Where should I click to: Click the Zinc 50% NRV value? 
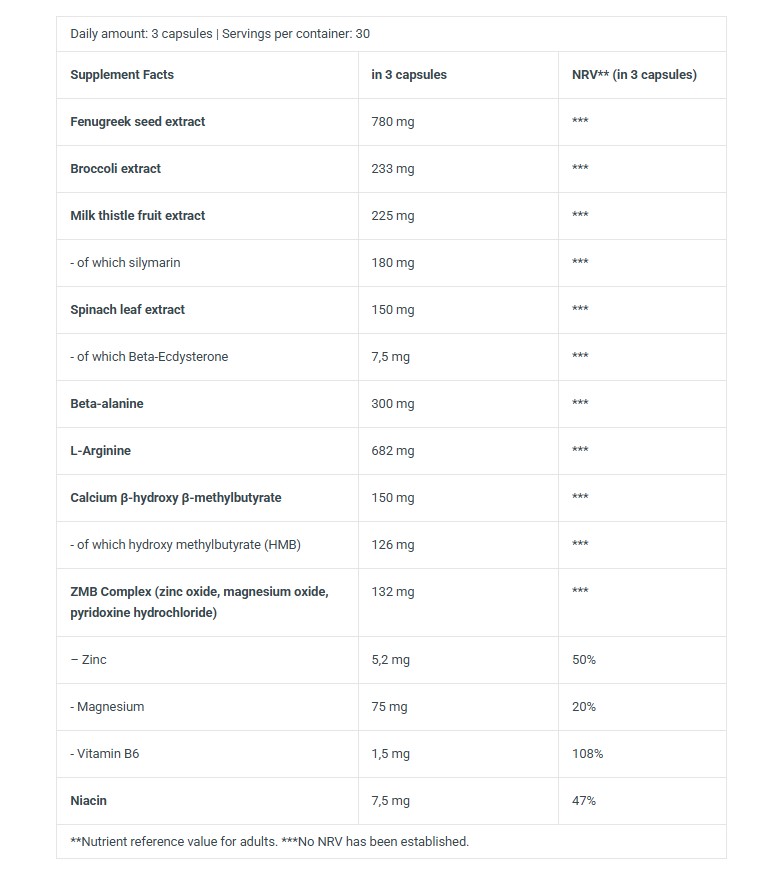(x=584, y=660)
